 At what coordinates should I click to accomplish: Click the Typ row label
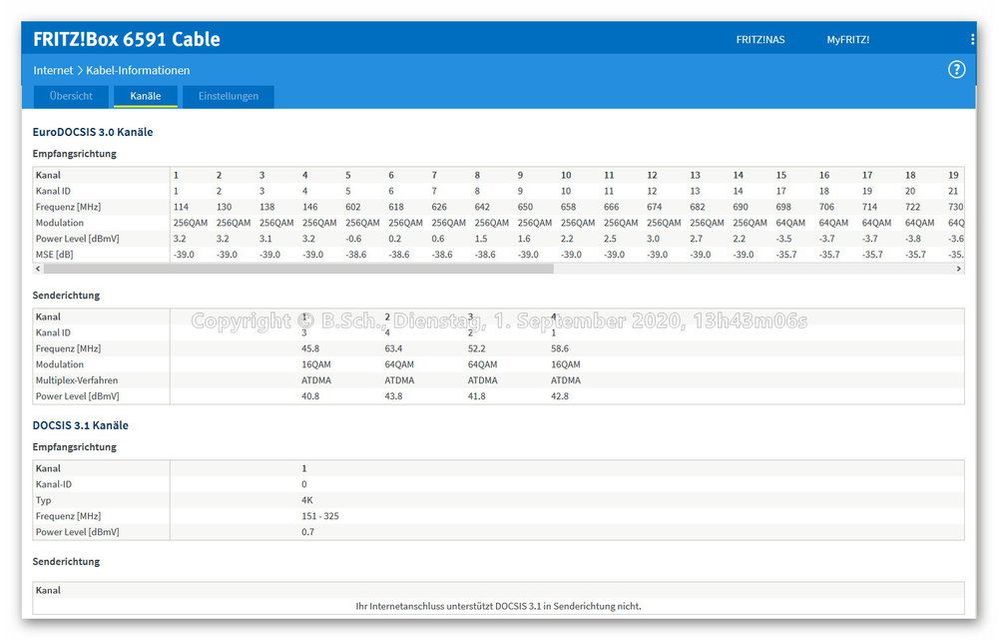click(x=43, y=500)
